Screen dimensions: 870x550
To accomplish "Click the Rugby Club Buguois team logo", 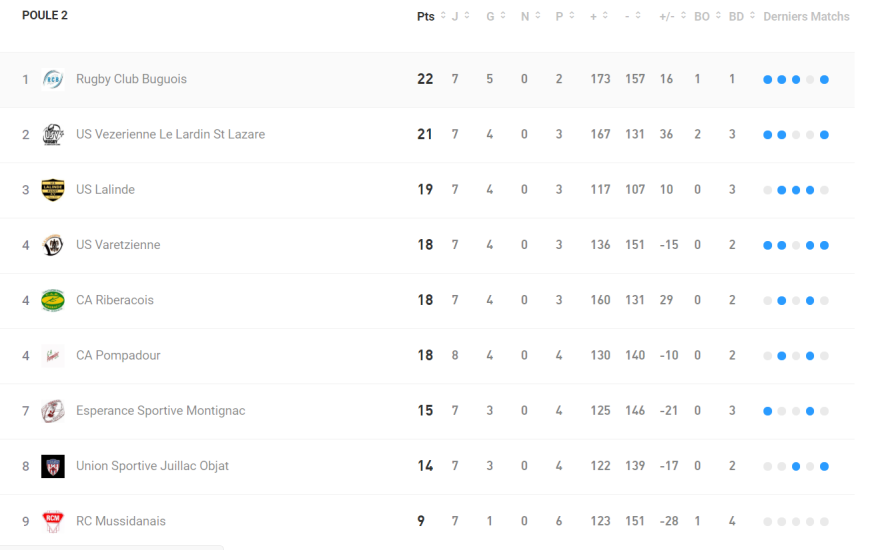I will point(53,80).
